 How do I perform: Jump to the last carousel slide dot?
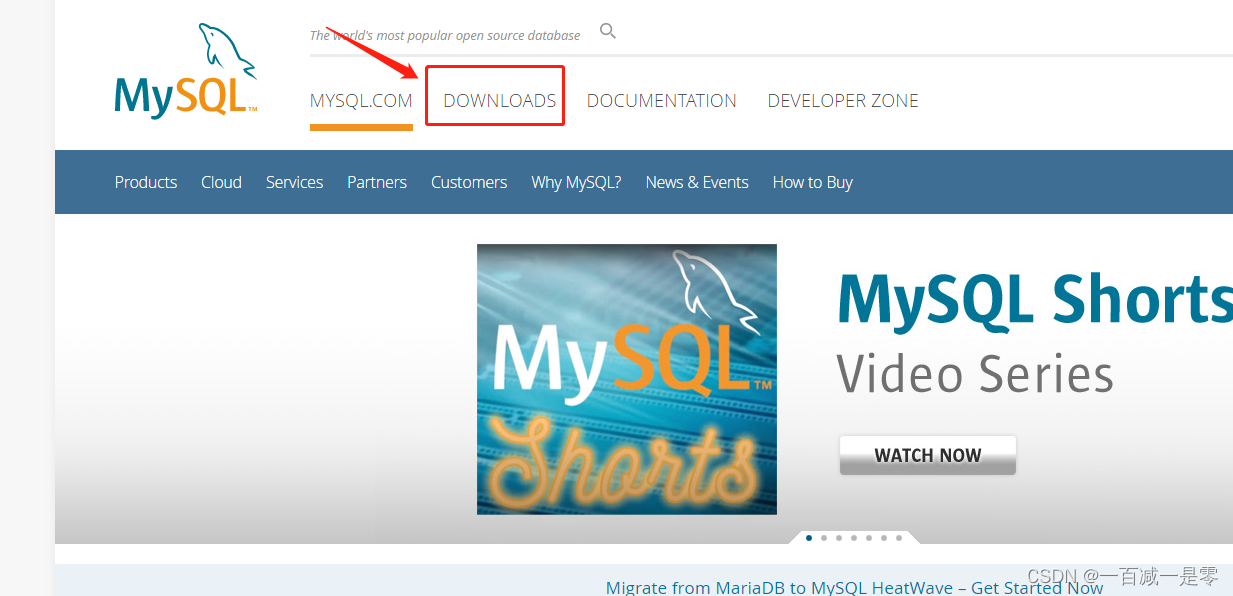tap(899, 538)
